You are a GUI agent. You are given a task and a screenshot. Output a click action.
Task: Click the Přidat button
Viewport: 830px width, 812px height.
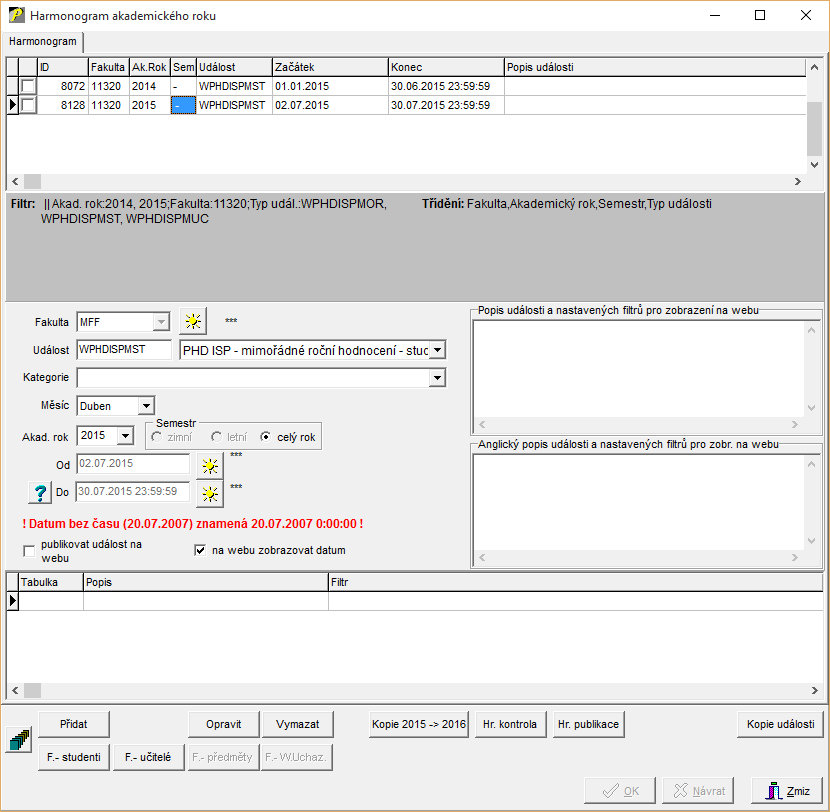coord(74,724)
